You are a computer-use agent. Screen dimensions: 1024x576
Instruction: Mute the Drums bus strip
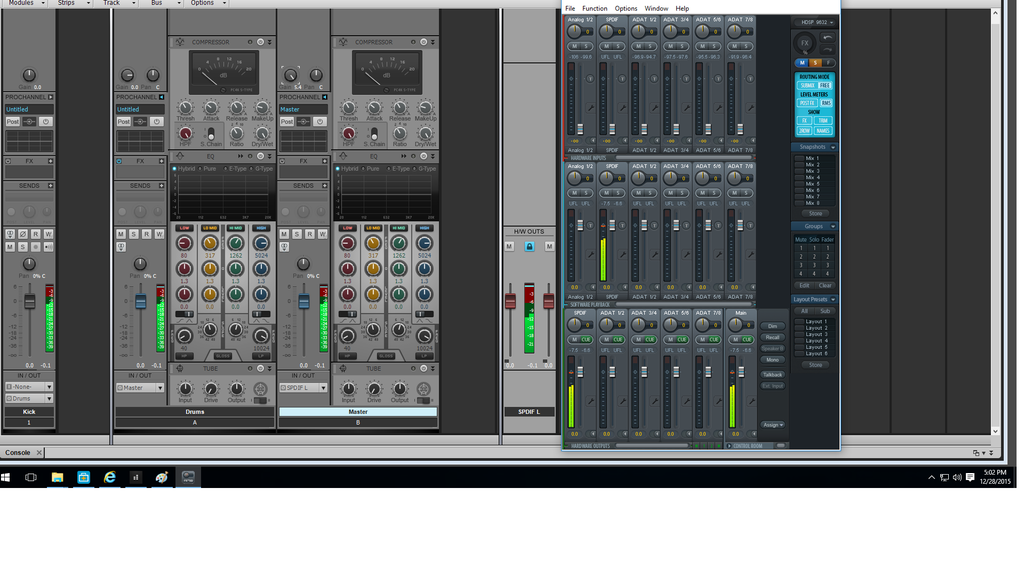[x=120, y=234]
